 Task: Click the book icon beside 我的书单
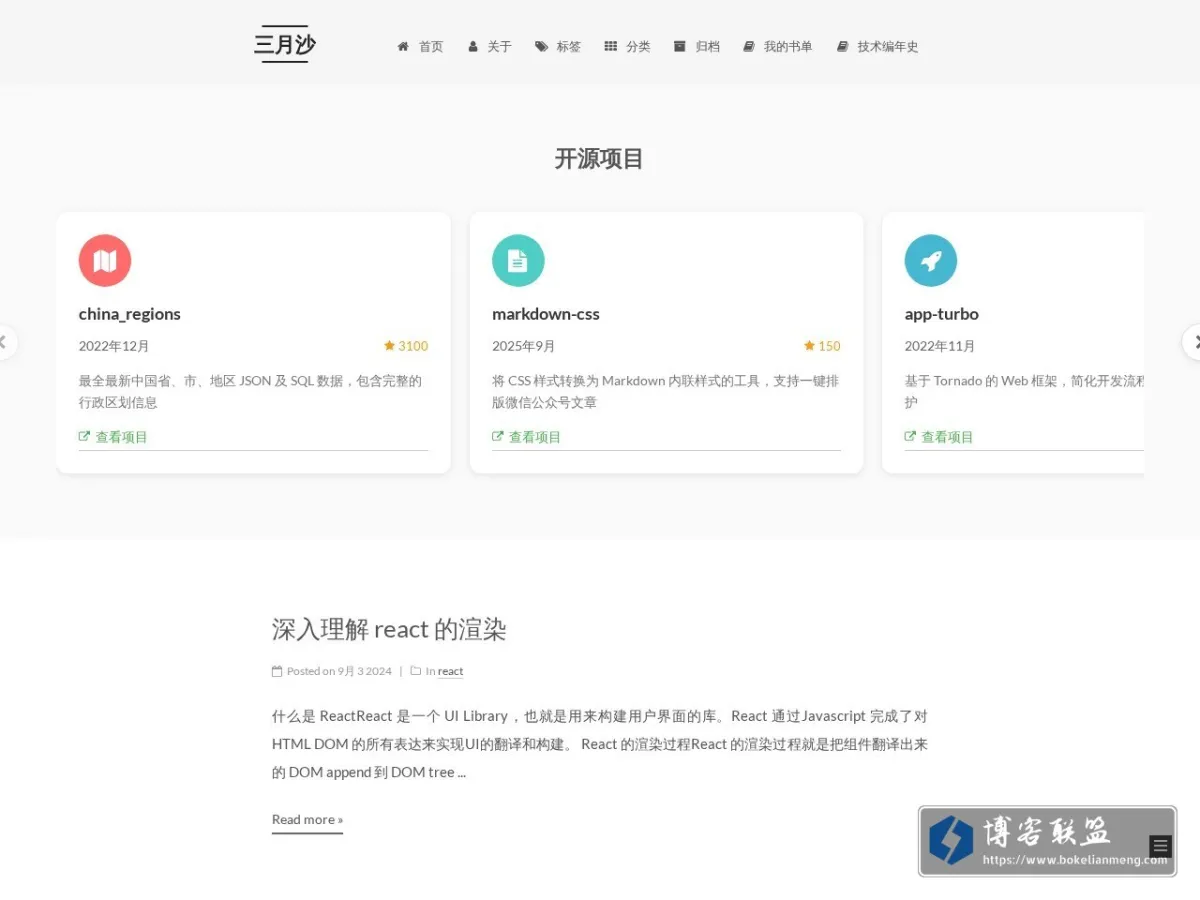tap(749, 47)
